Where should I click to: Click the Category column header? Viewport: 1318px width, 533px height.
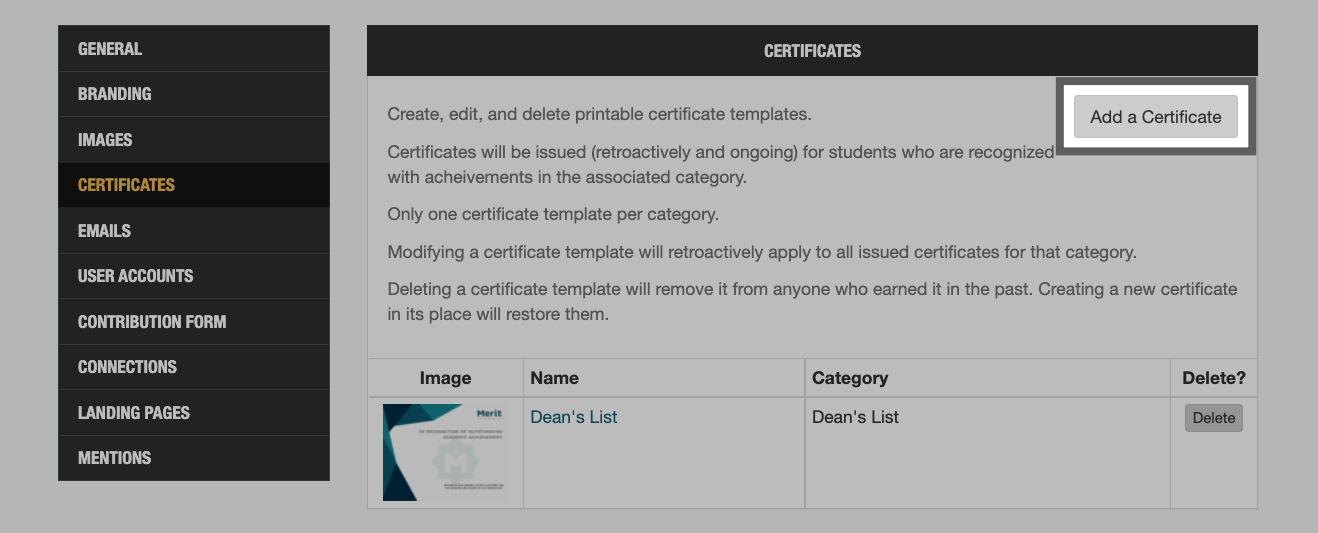pos(850,378)
